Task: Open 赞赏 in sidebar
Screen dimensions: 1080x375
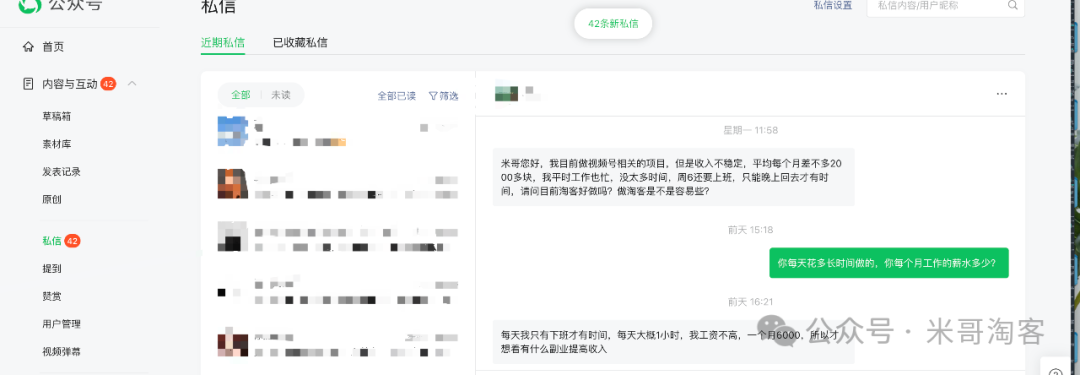Action: click(52, 296)
